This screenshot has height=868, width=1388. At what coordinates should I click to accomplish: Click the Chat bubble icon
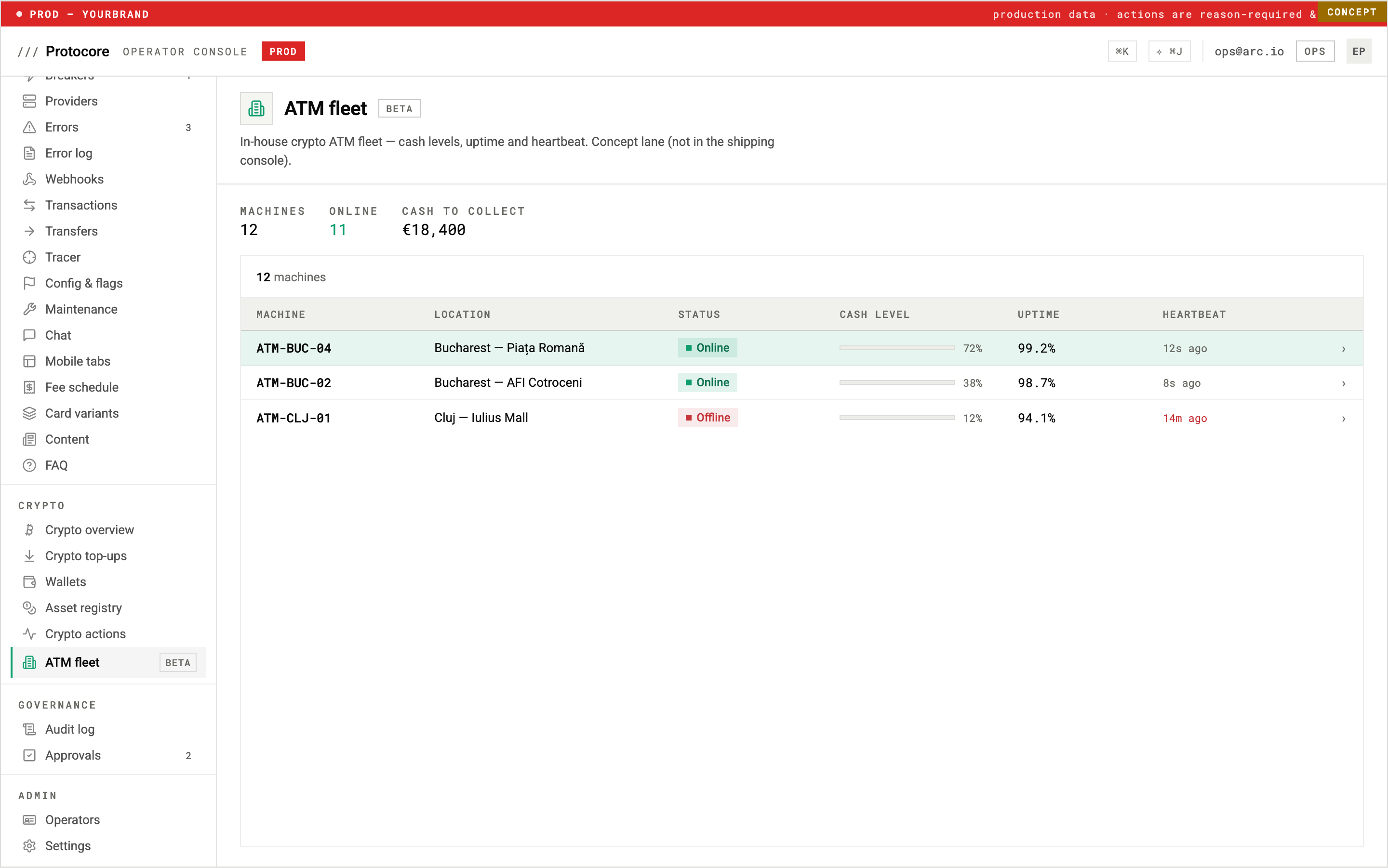[x=29, y=335]
